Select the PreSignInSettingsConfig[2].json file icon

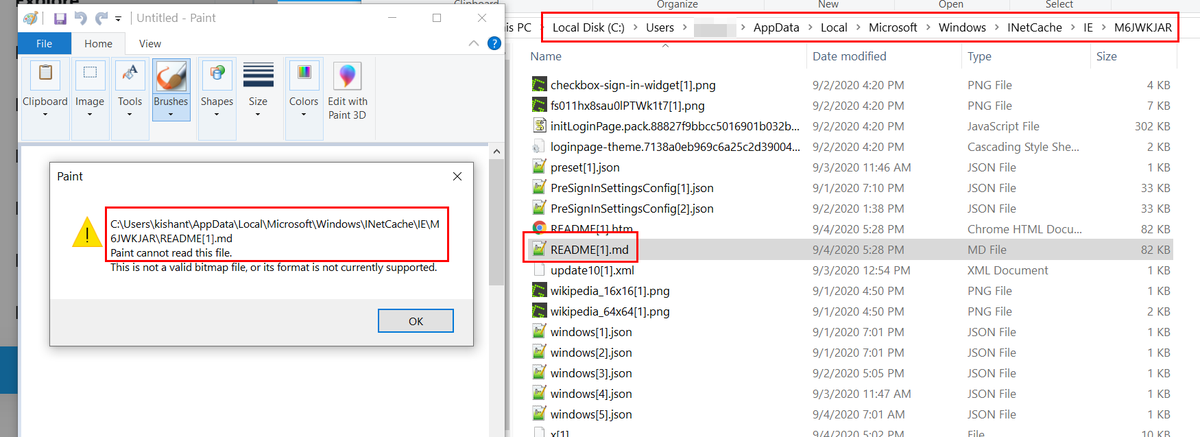coord(540,208)
